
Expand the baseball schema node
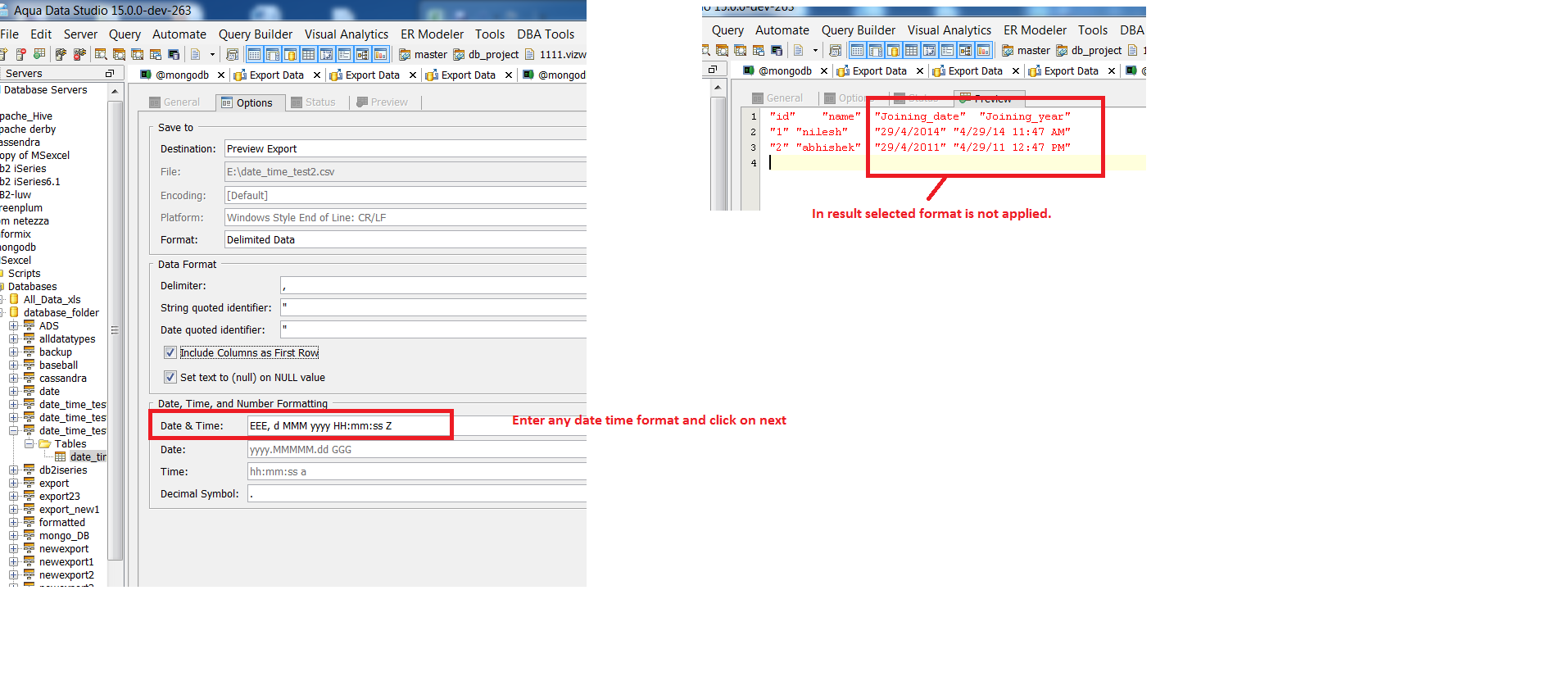pyautogui.click(x=14, y=365)
